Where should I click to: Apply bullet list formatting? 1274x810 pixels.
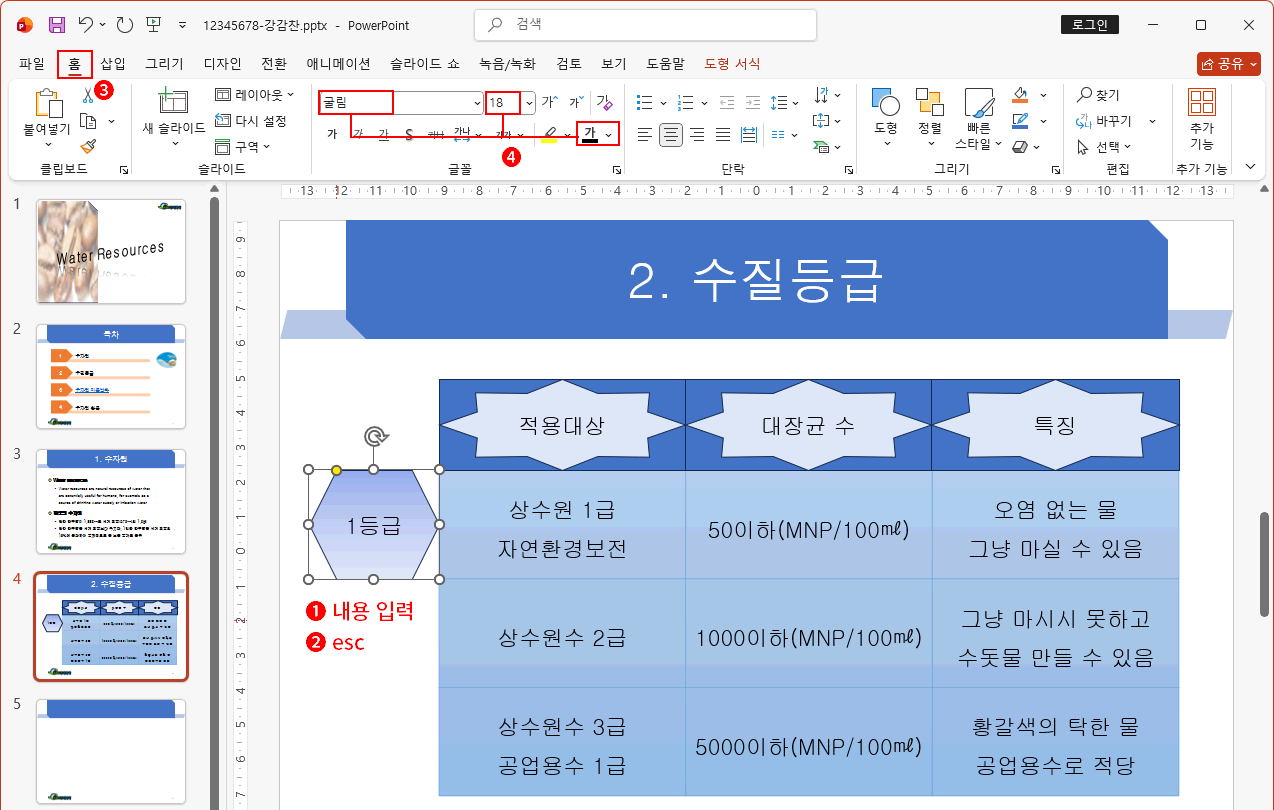pos(644,102)
